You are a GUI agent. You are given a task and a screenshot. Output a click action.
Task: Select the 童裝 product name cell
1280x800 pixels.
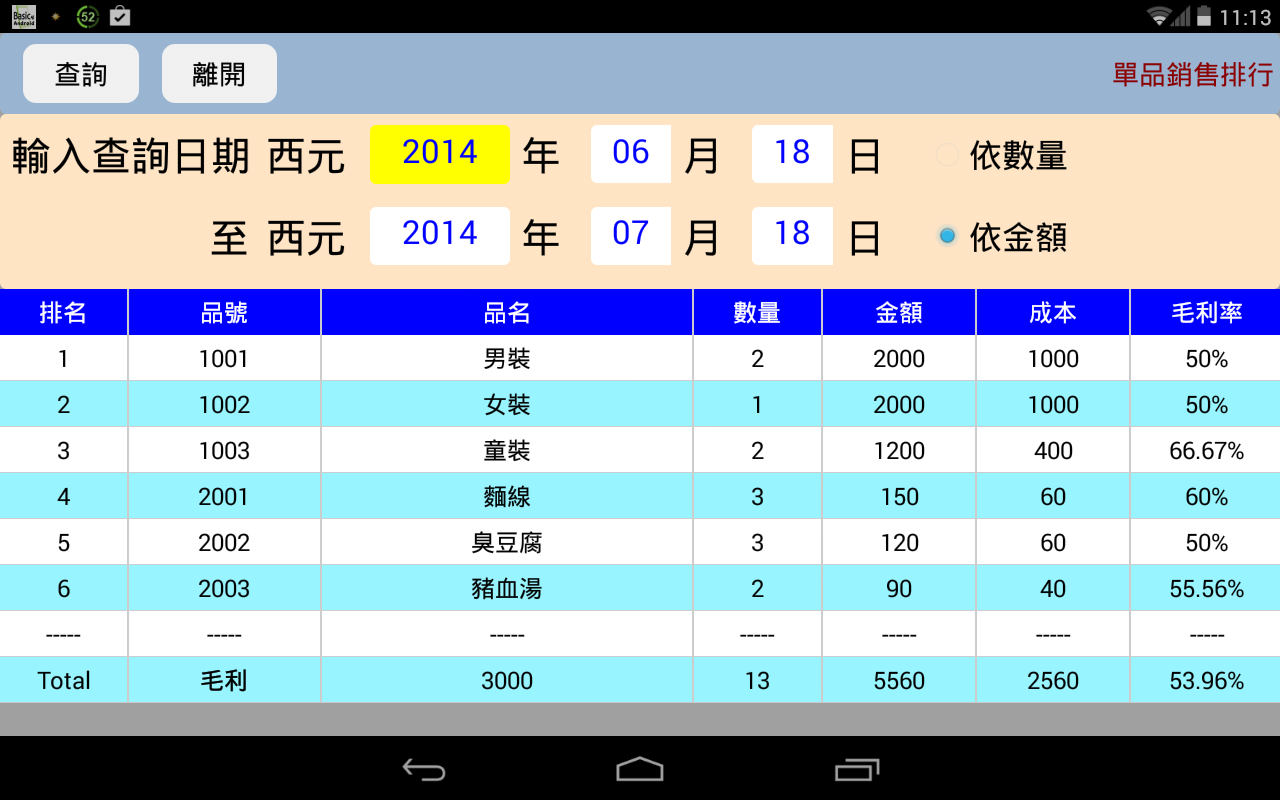pos(507,450)
